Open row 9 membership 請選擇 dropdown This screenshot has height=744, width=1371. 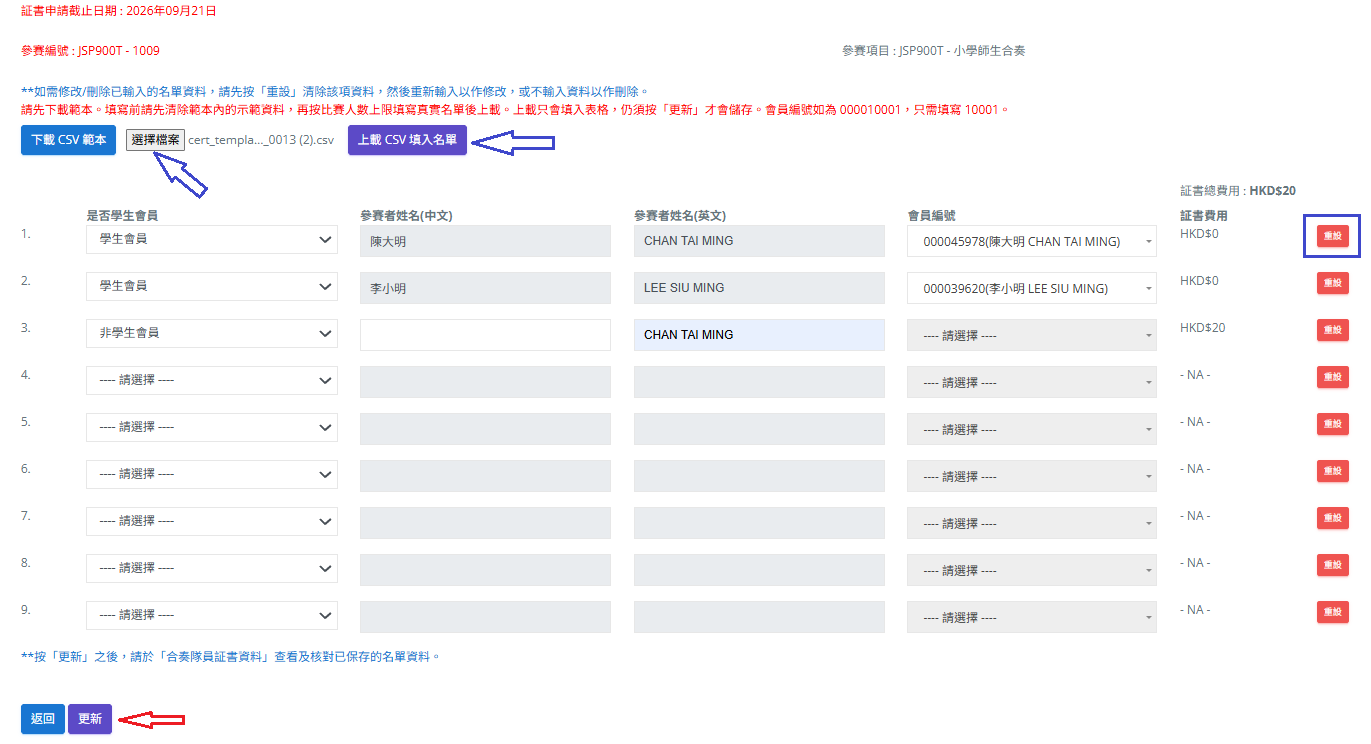pos(212,616)
